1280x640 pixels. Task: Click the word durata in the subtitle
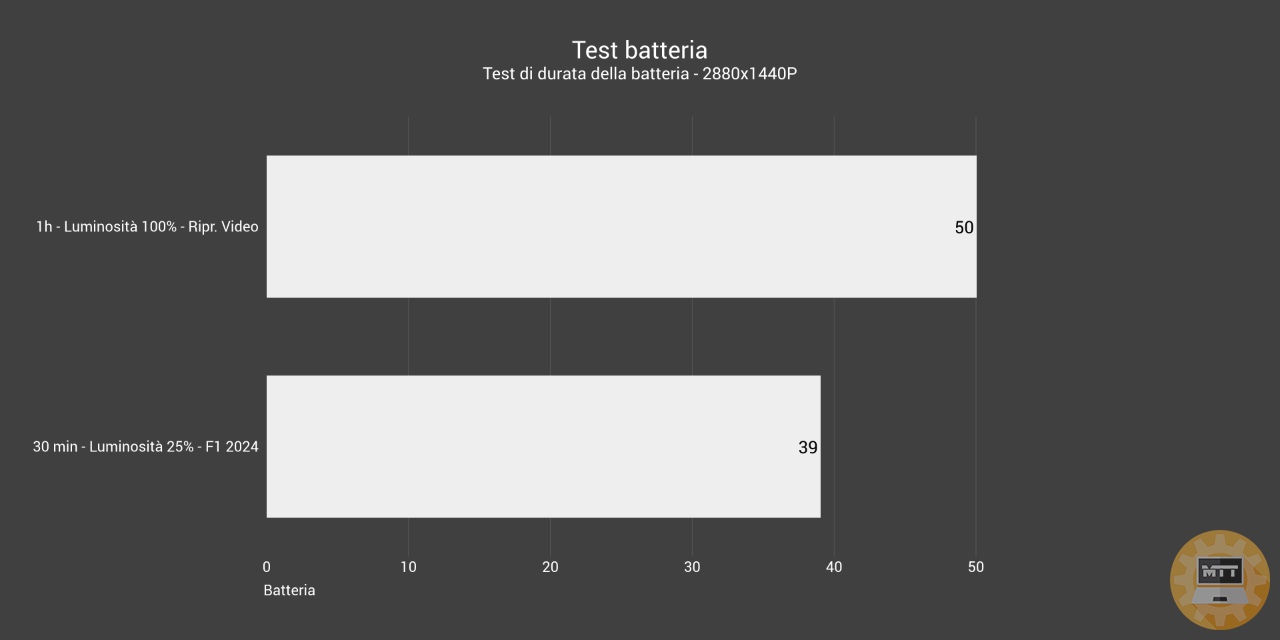(563, 74)
